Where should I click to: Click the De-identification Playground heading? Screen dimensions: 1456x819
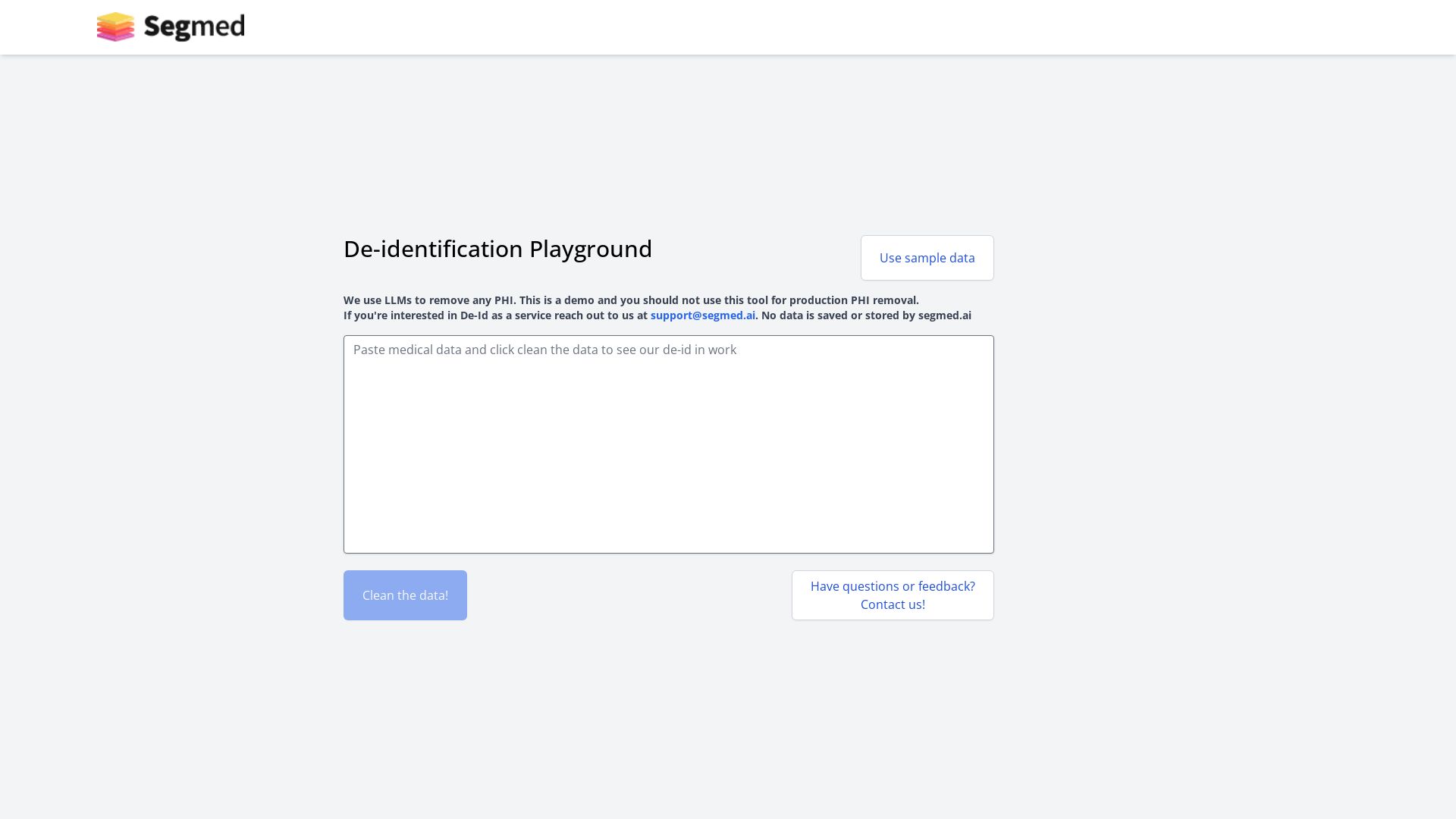pos(497,249)
